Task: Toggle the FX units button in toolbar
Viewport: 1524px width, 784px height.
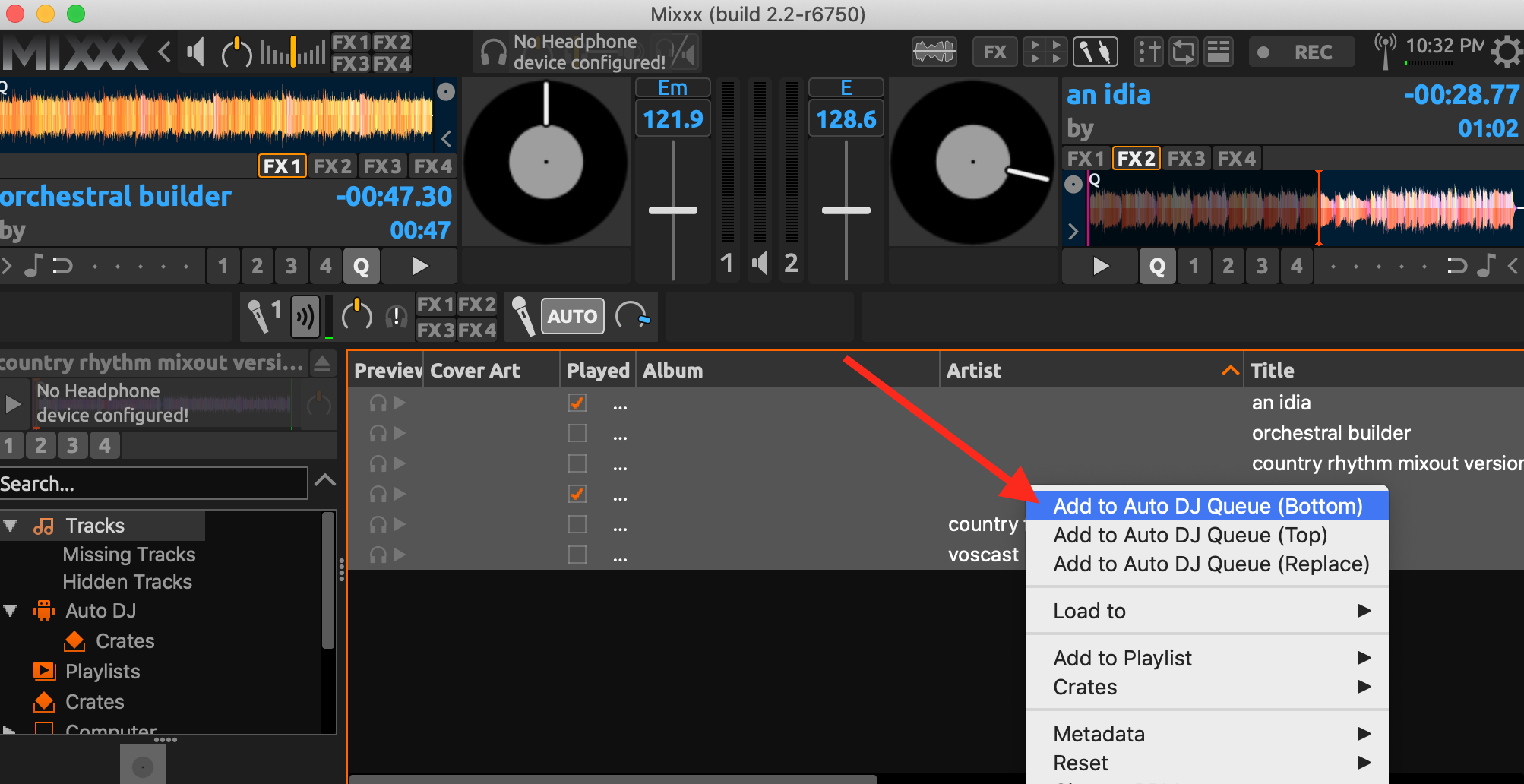Action: click(x=994, y=52)
